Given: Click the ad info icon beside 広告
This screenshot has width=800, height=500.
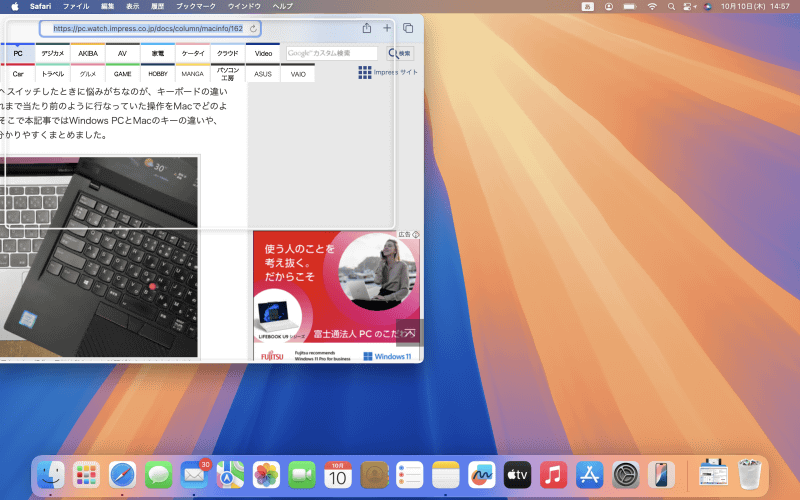Looking at the screenshot, I should coord(416,235).
